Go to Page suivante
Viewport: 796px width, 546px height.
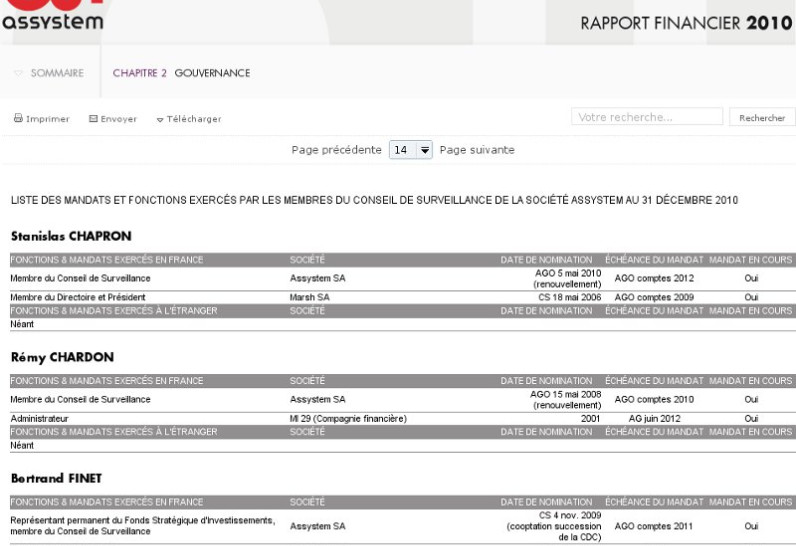point(477,150)
